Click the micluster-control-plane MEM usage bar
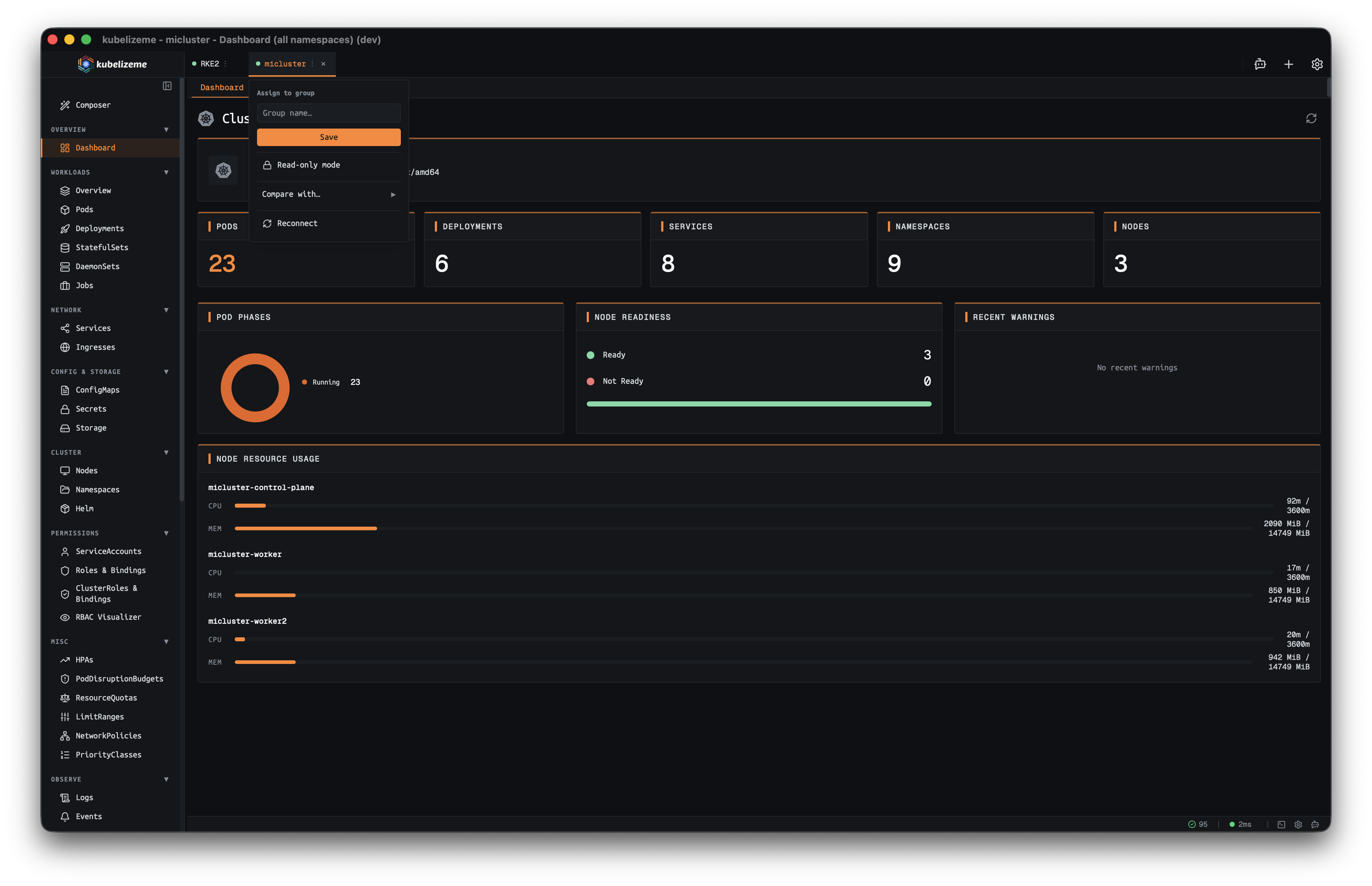 click(743, 529)
